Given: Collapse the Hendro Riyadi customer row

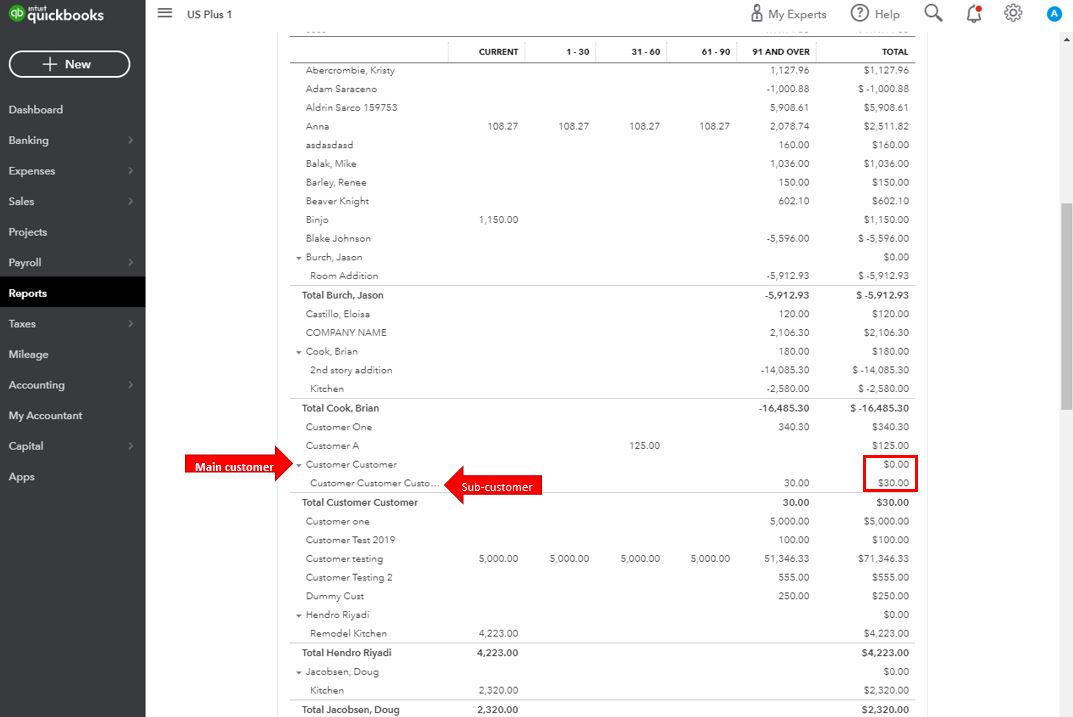Looking at the screenshot, I should (x=299, y=616).
